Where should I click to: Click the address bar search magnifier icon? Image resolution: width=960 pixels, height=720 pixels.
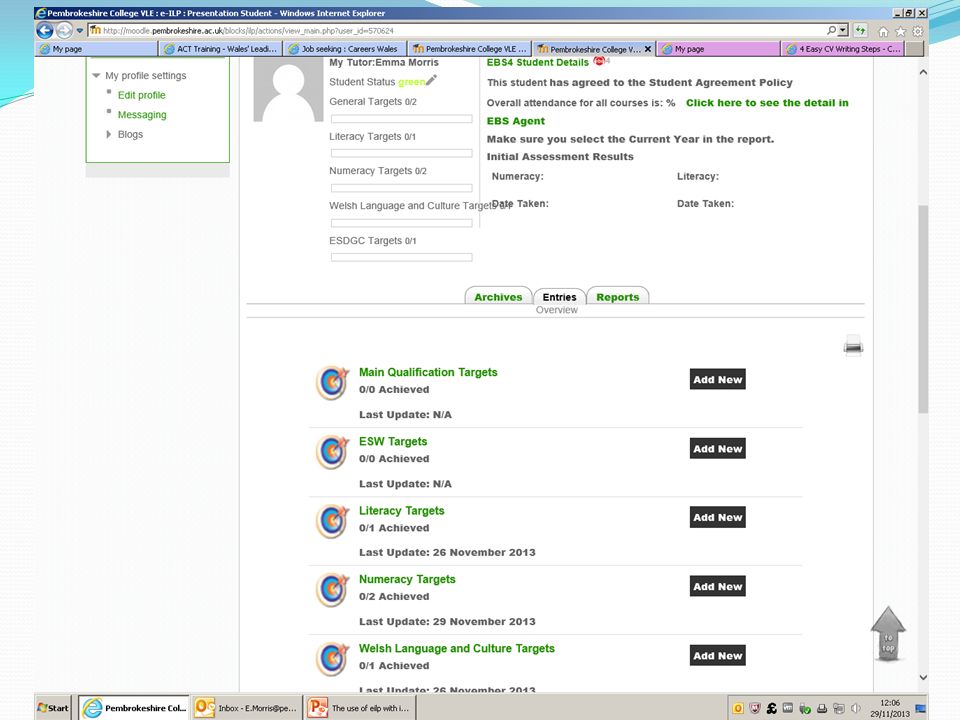[x=831, y=30]
